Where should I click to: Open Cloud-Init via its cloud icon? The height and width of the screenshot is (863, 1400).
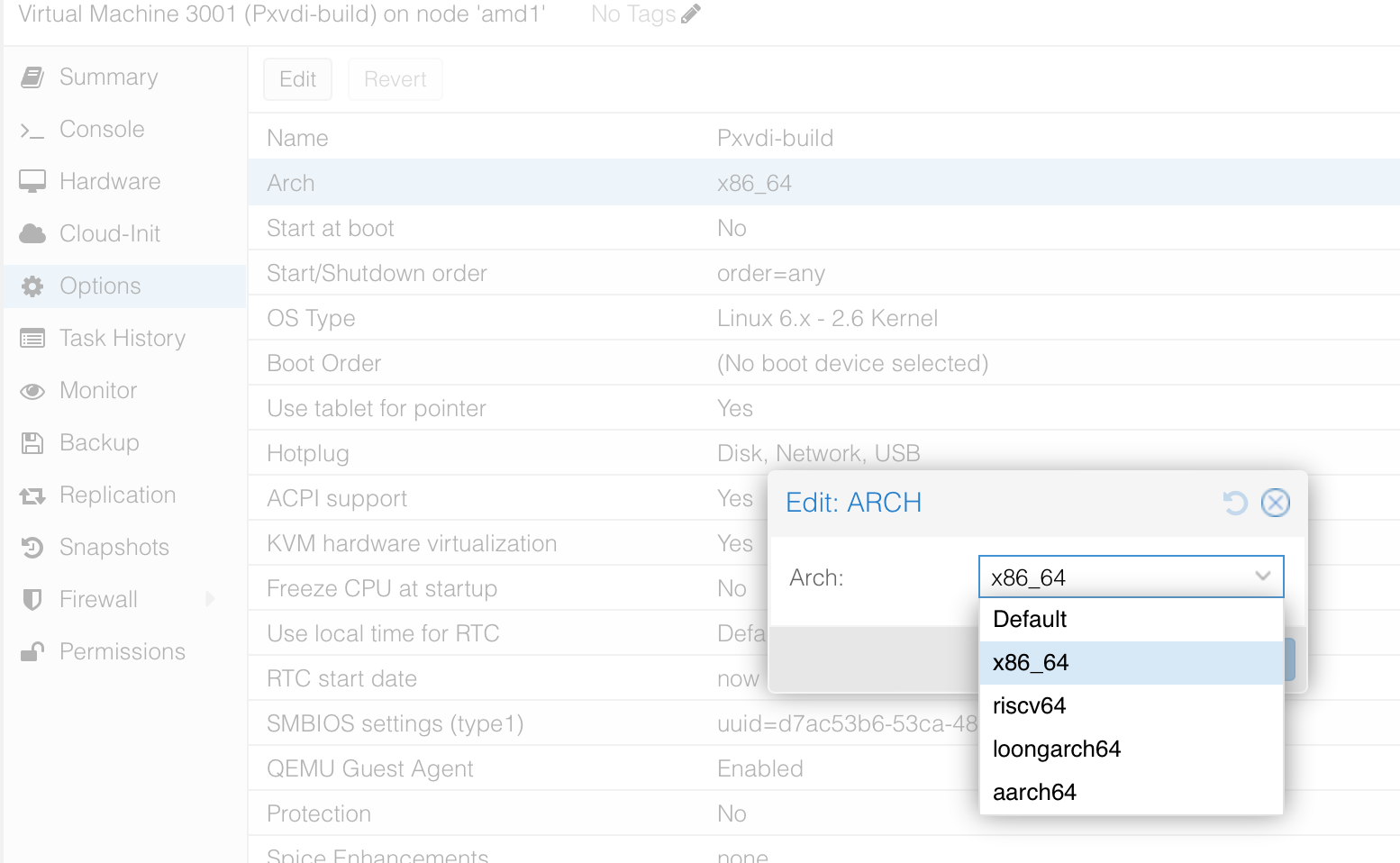coord(32,234)
